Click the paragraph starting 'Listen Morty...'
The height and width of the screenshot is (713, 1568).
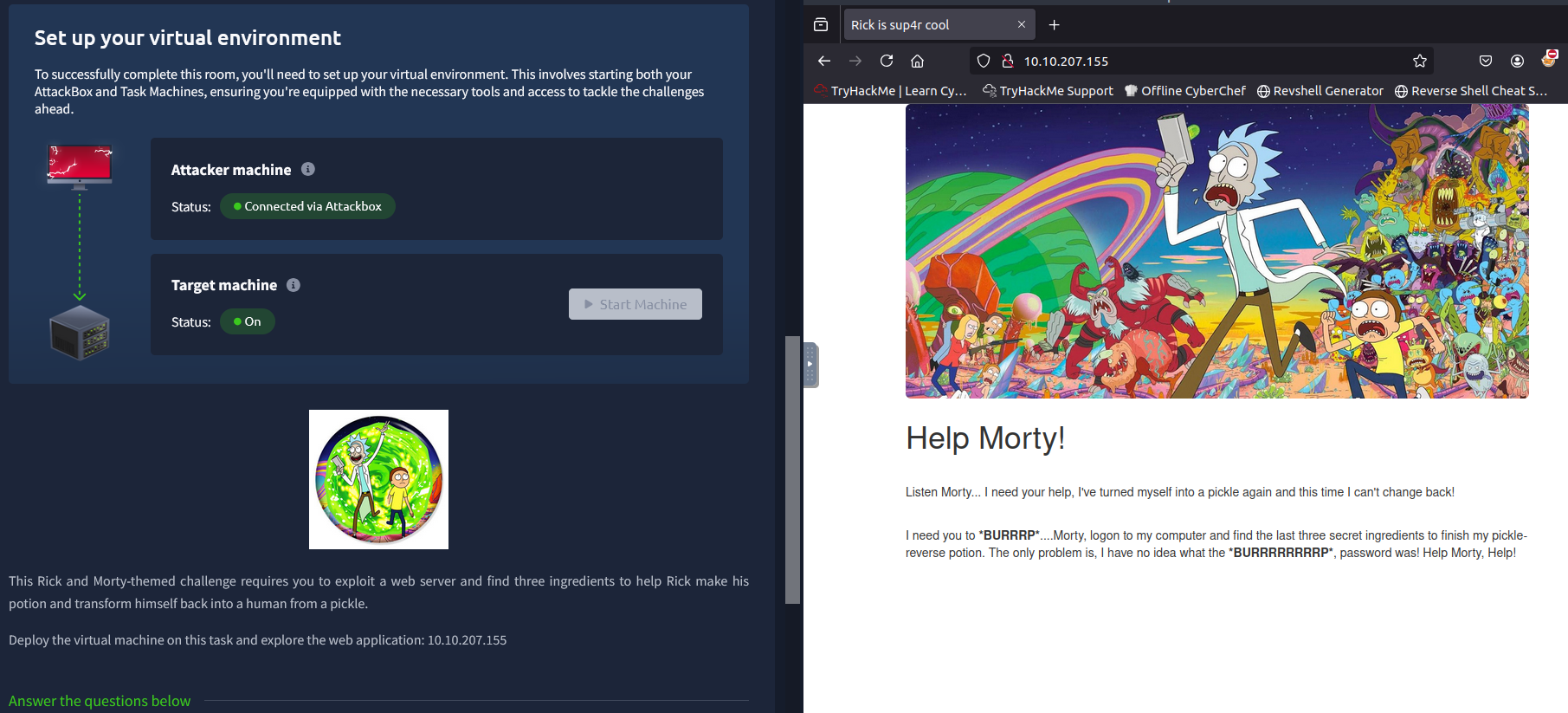tap(1180, 492)
